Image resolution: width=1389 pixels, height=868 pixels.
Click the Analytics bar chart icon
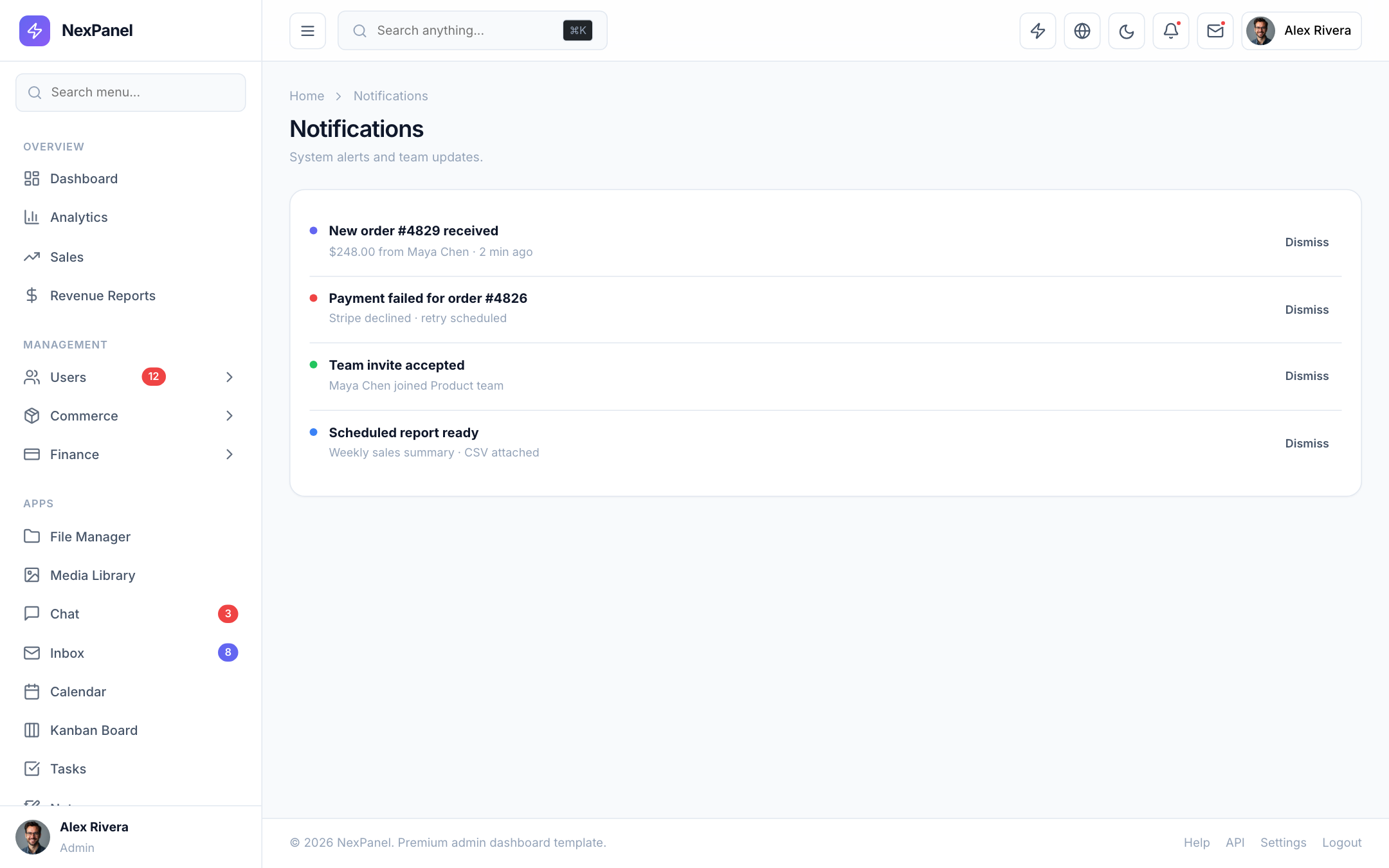click(x=32, y=217)
